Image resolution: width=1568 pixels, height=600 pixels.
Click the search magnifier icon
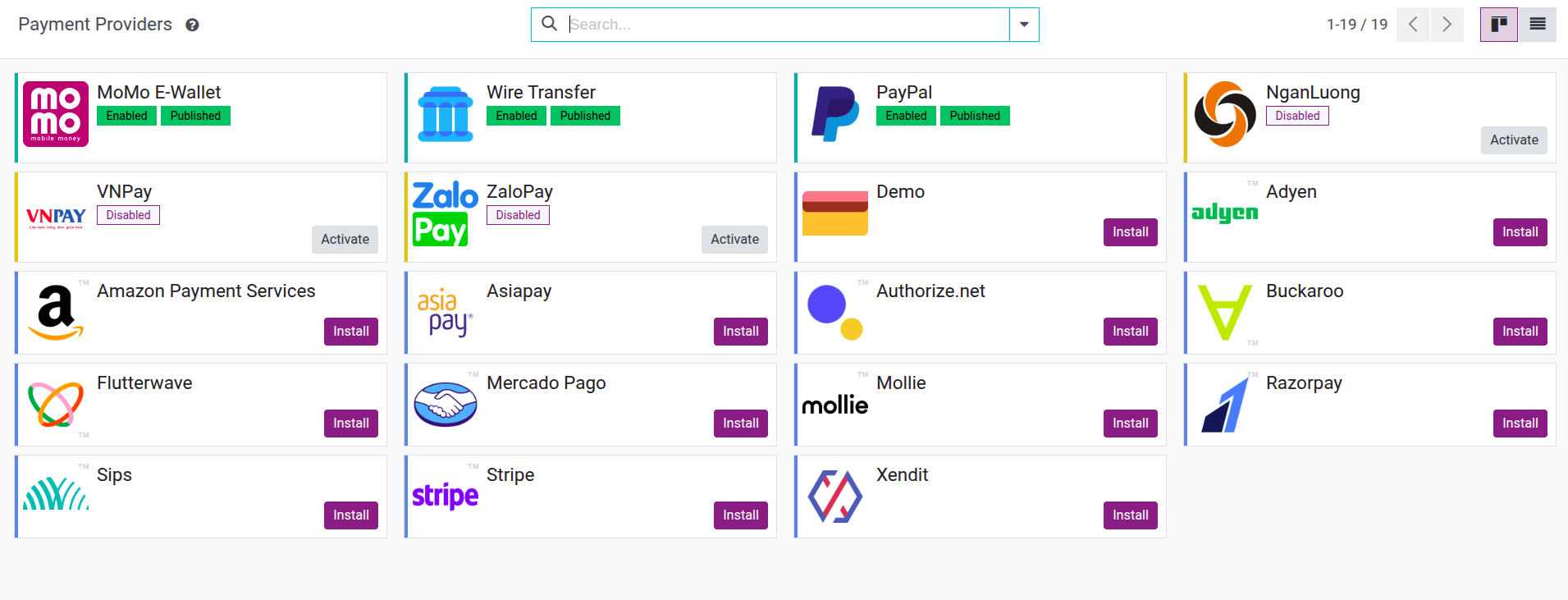550,24
